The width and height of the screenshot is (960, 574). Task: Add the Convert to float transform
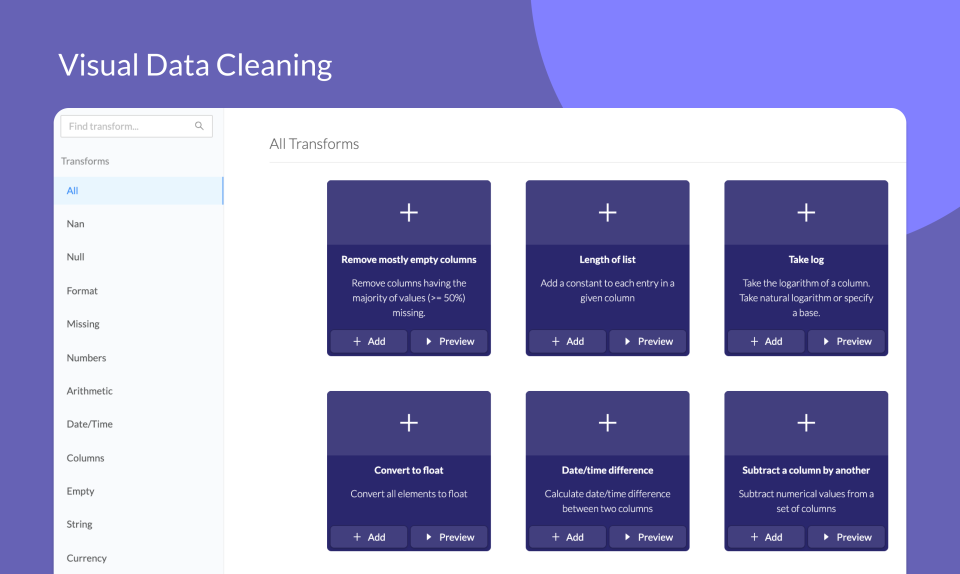369,537
